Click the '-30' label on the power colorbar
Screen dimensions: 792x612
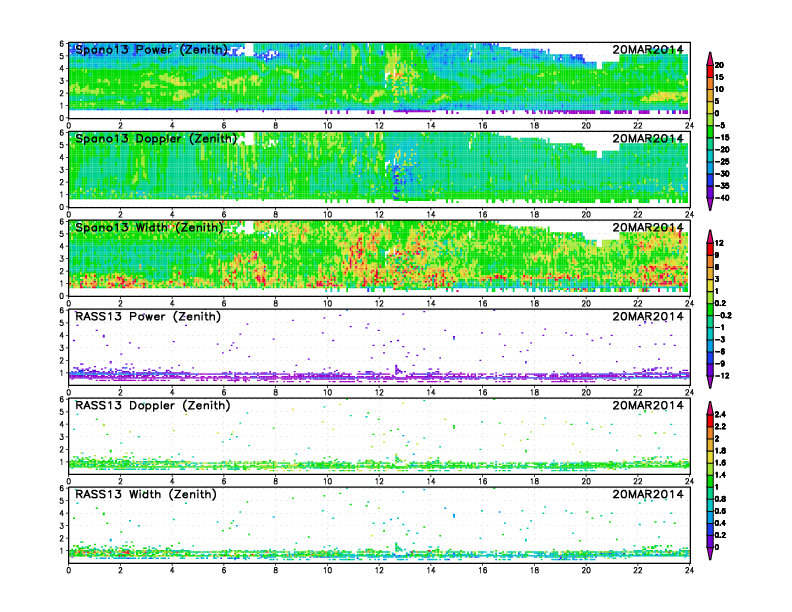722,174
